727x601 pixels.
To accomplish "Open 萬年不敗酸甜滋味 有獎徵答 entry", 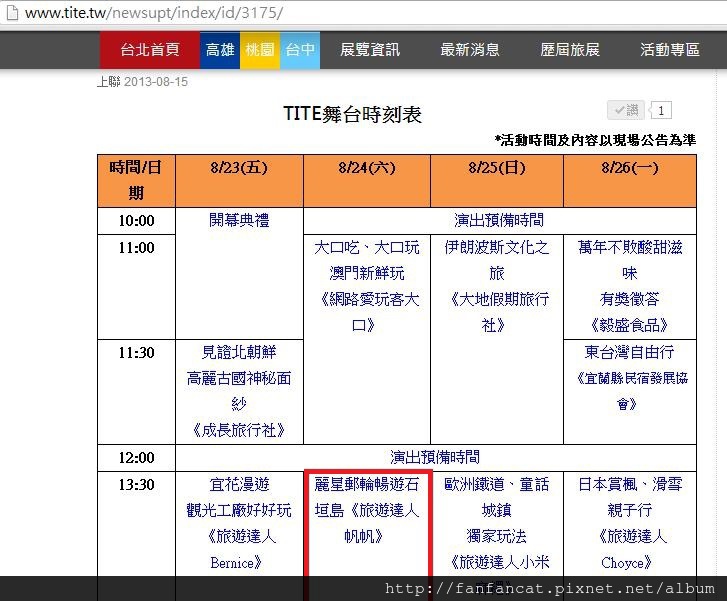I will (630, 286).
